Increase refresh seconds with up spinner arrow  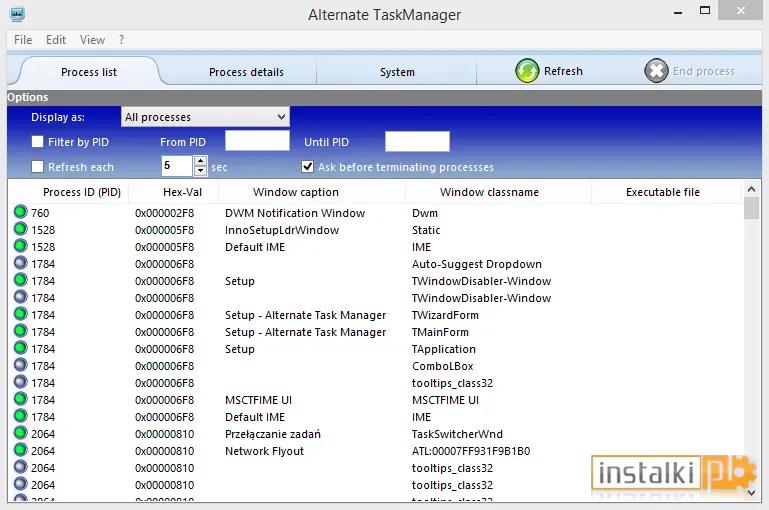pos(200,161)
